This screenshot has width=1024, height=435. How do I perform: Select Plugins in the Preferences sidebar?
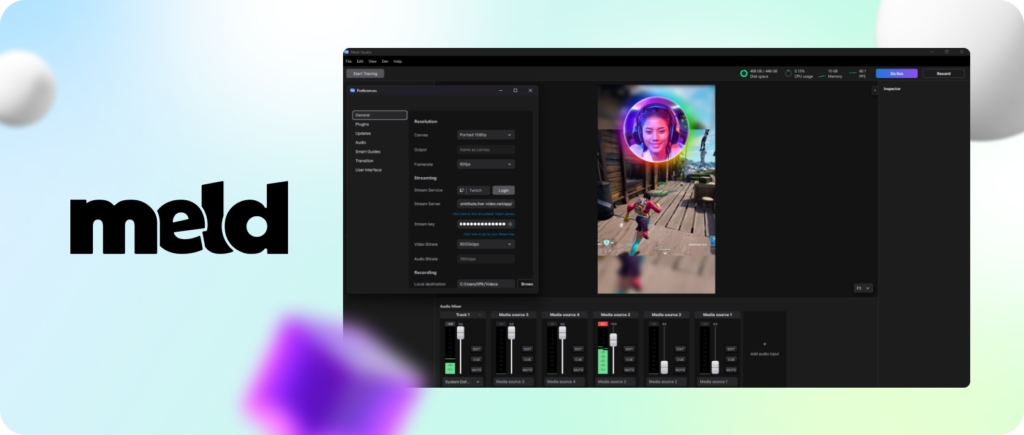point(362,124)
